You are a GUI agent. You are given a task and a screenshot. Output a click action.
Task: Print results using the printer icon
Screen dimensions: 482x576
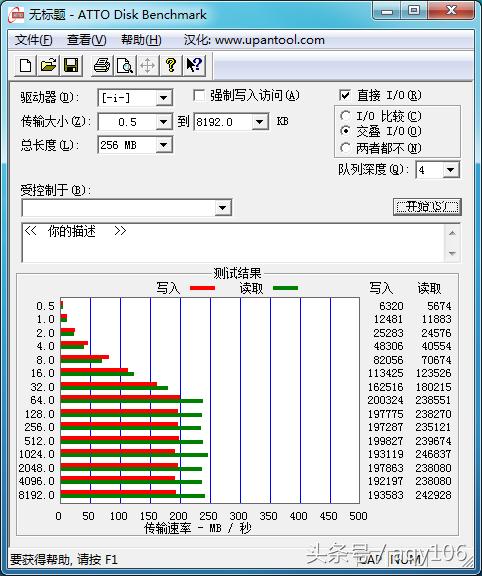click(102, 66)
